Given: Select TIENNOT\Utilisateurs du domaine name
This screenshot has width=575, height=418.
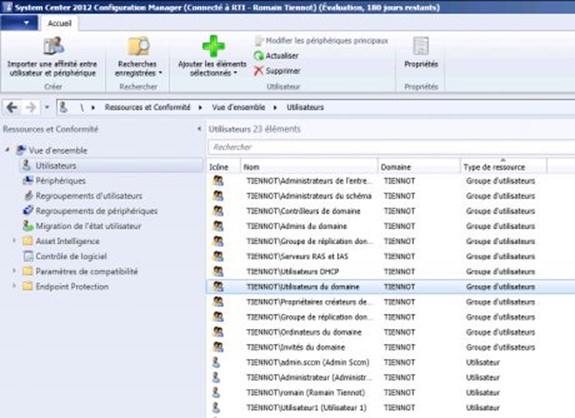Looking at the screenshot, I should (x=303, y=287).
